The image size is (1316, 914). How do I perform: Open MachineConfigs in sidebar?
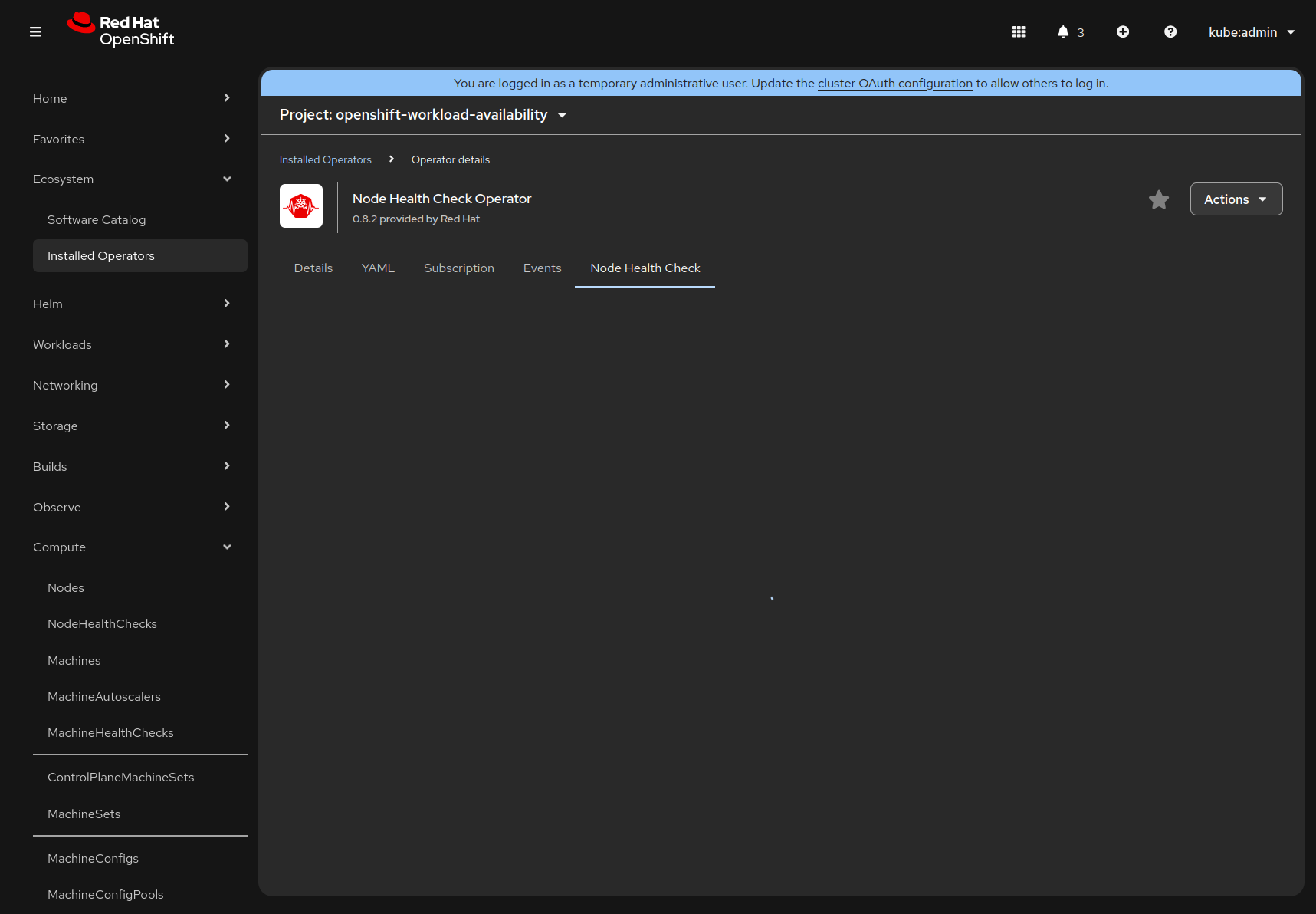[x=140, y=858]
